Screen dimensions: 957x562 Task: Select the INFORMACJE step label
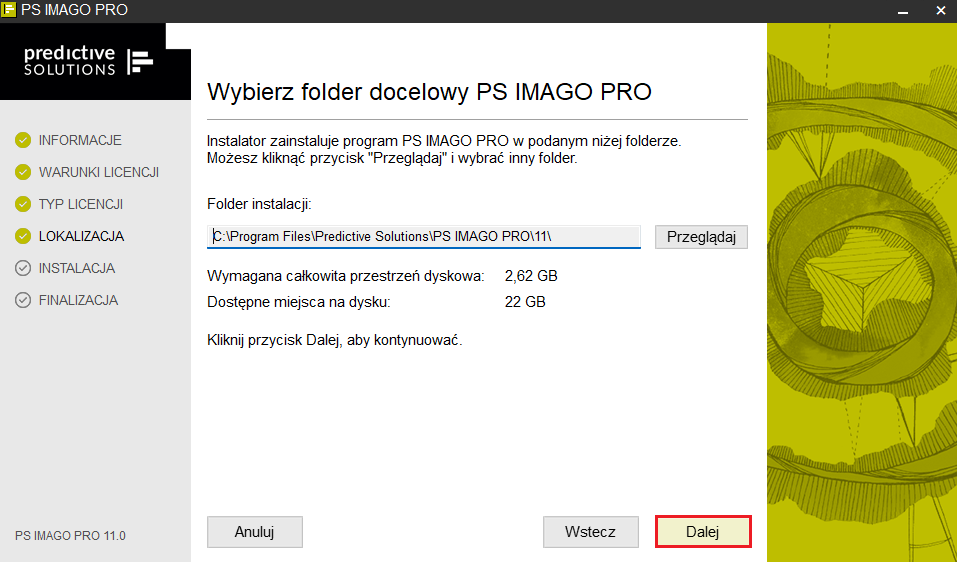tap(80, 140)
